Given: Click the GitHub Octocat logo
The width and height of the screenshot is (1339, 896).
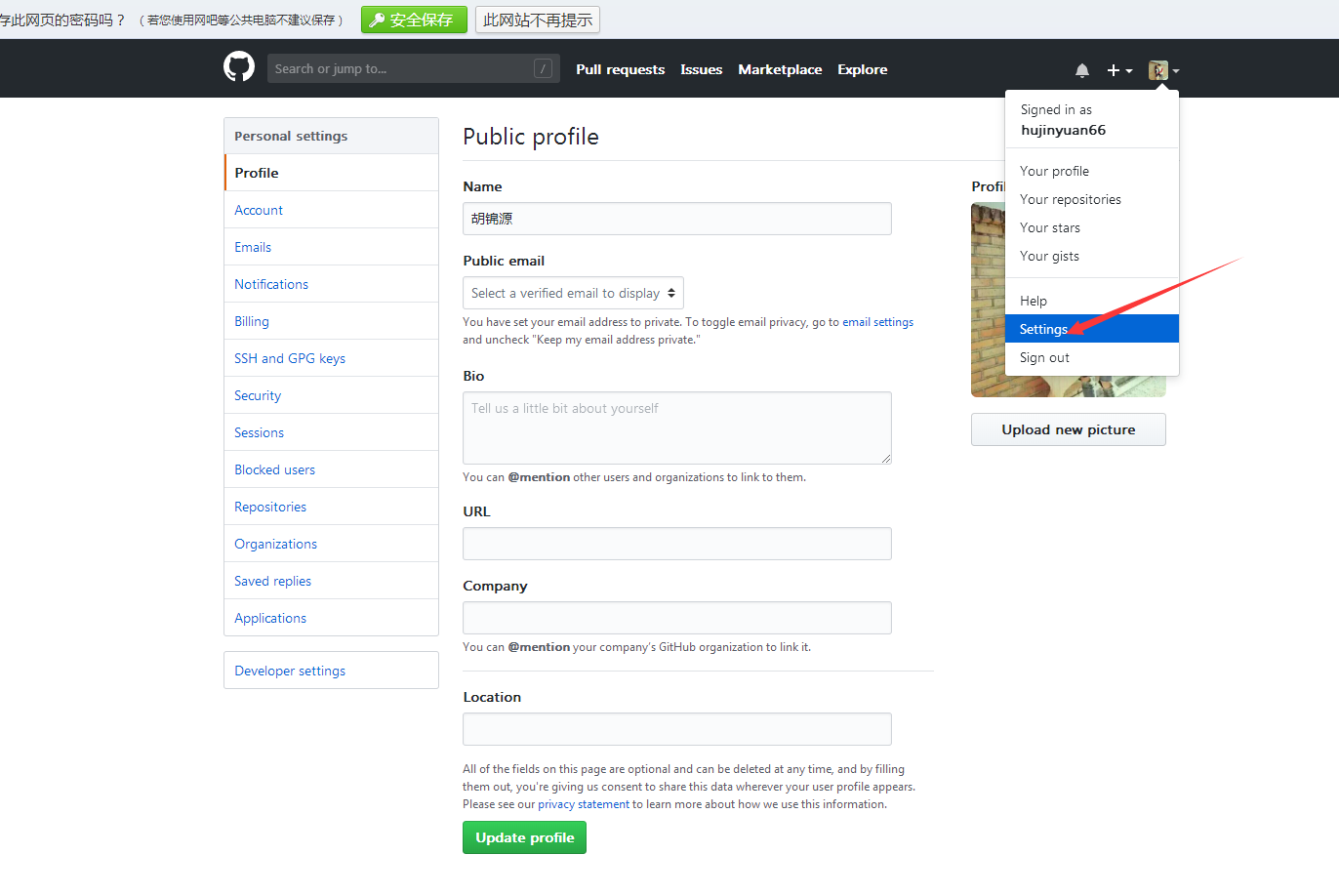Looking at the screenshot, I should tap(239, 67).
